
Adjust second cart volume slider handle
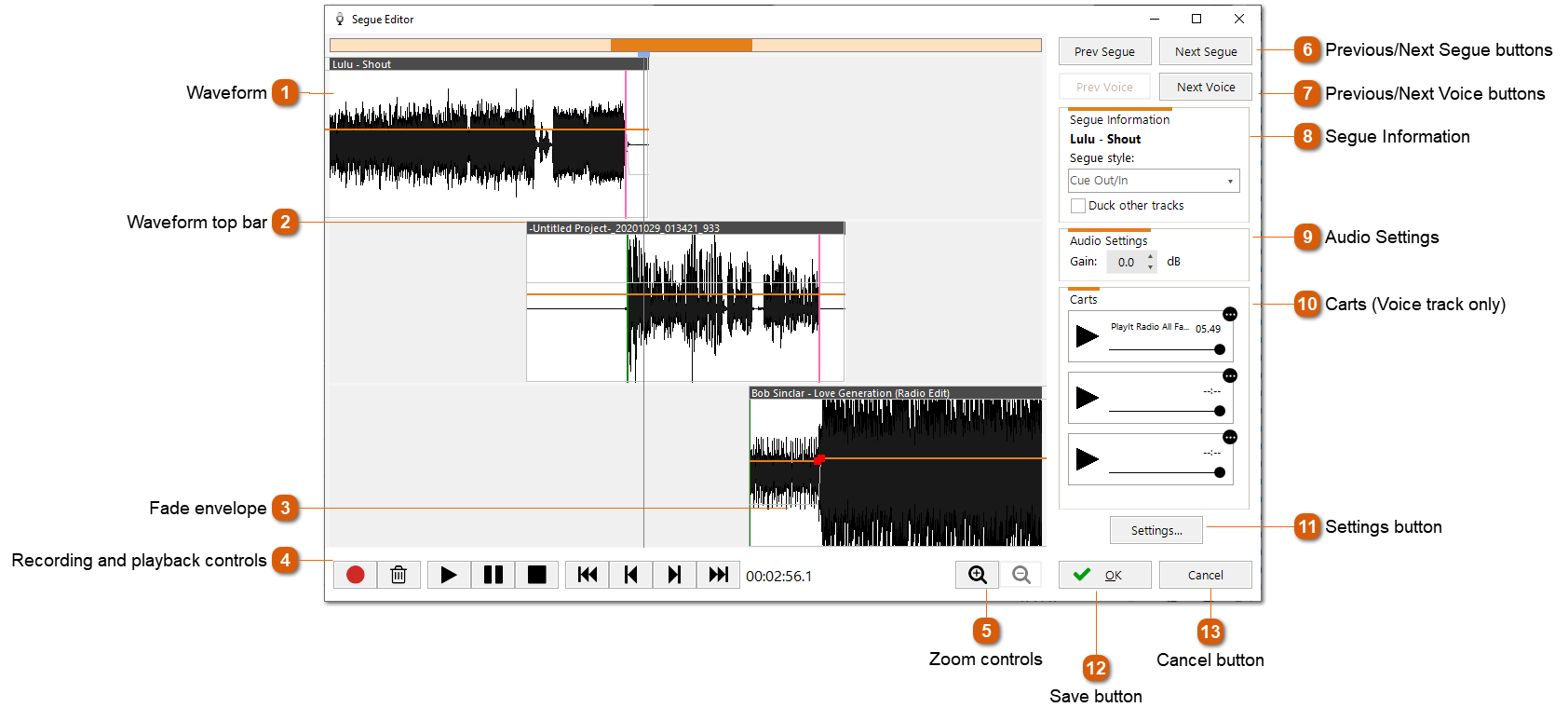(x=1220, y=411)
